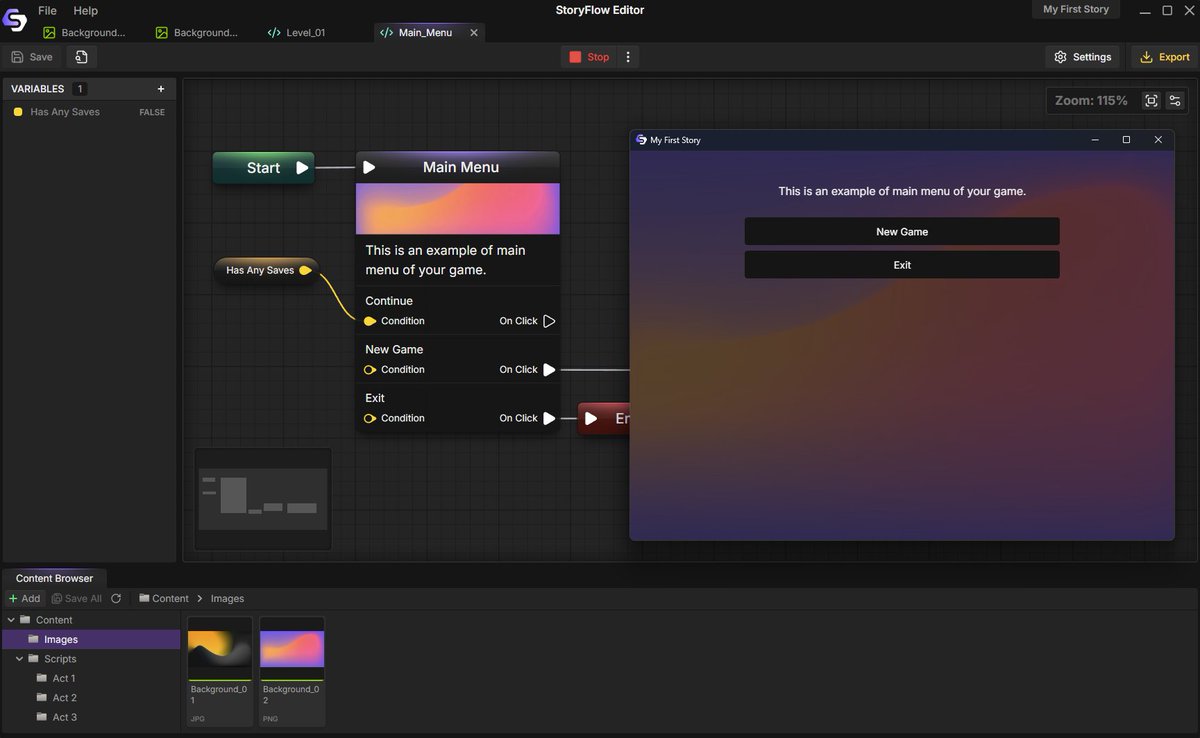Click Images in the breadcrumb path
The width and height of the screenshot is (1200, 738).
[x=227, y=598]
